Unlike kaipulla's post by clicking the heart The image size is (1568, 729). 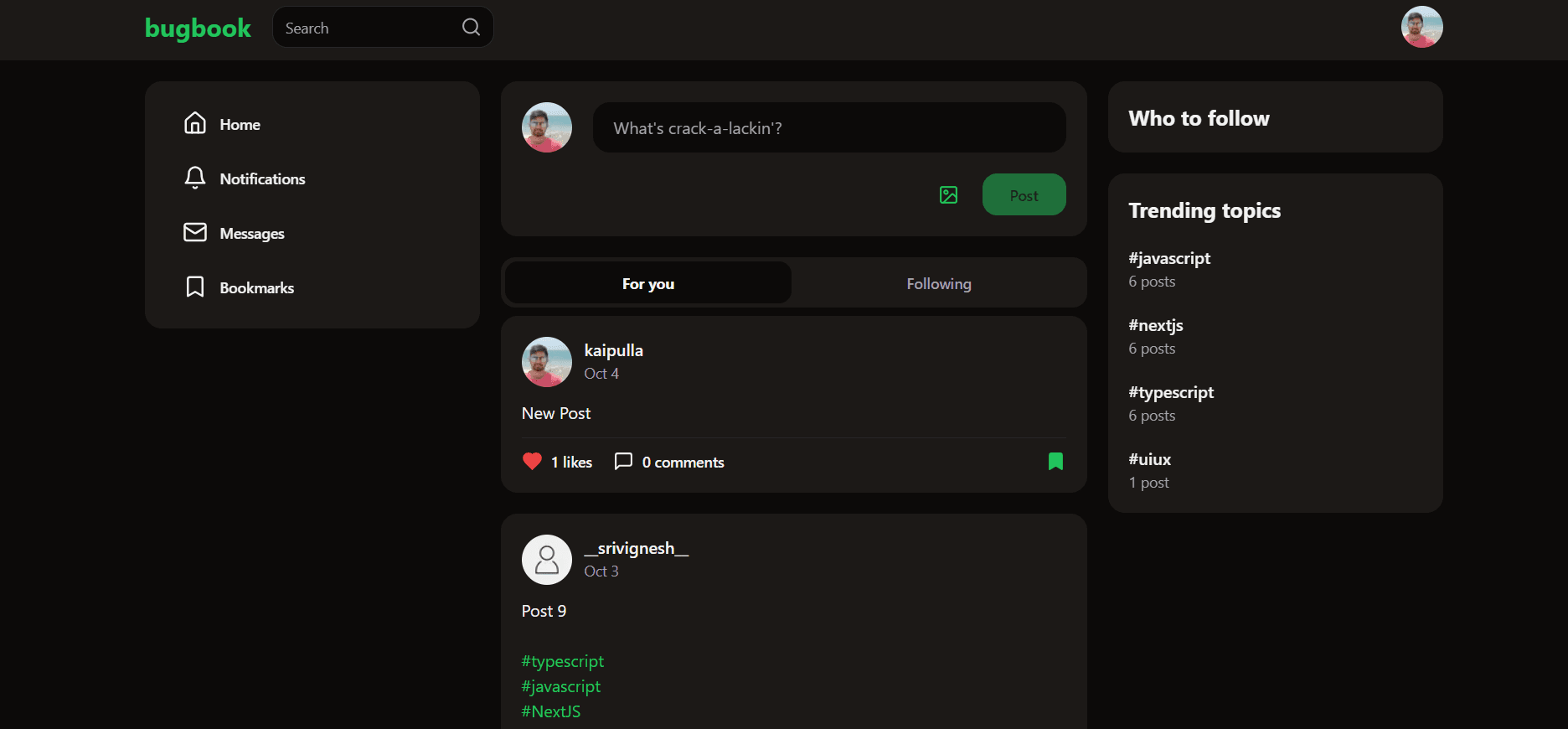532,461
